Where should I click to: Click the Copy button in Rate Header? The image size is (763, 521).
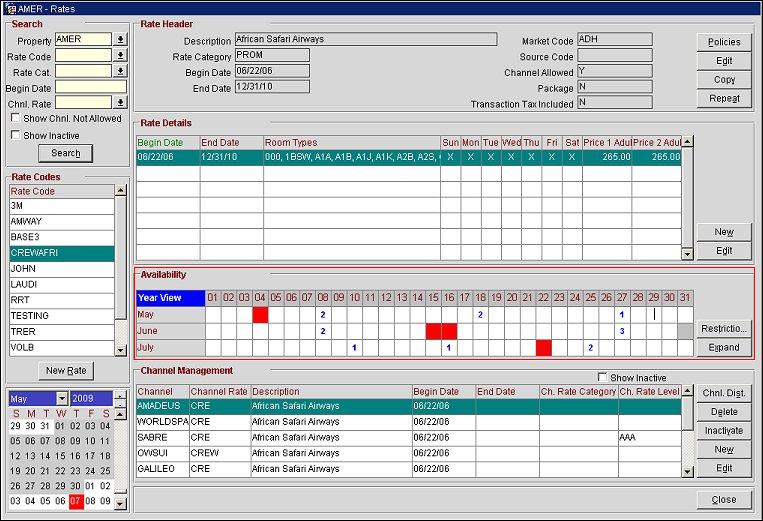724,80
